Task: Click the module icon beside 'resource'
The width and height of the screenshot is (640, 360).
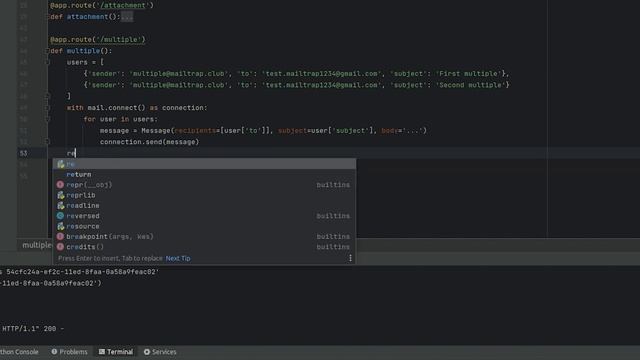Action: tap(60, 226)
